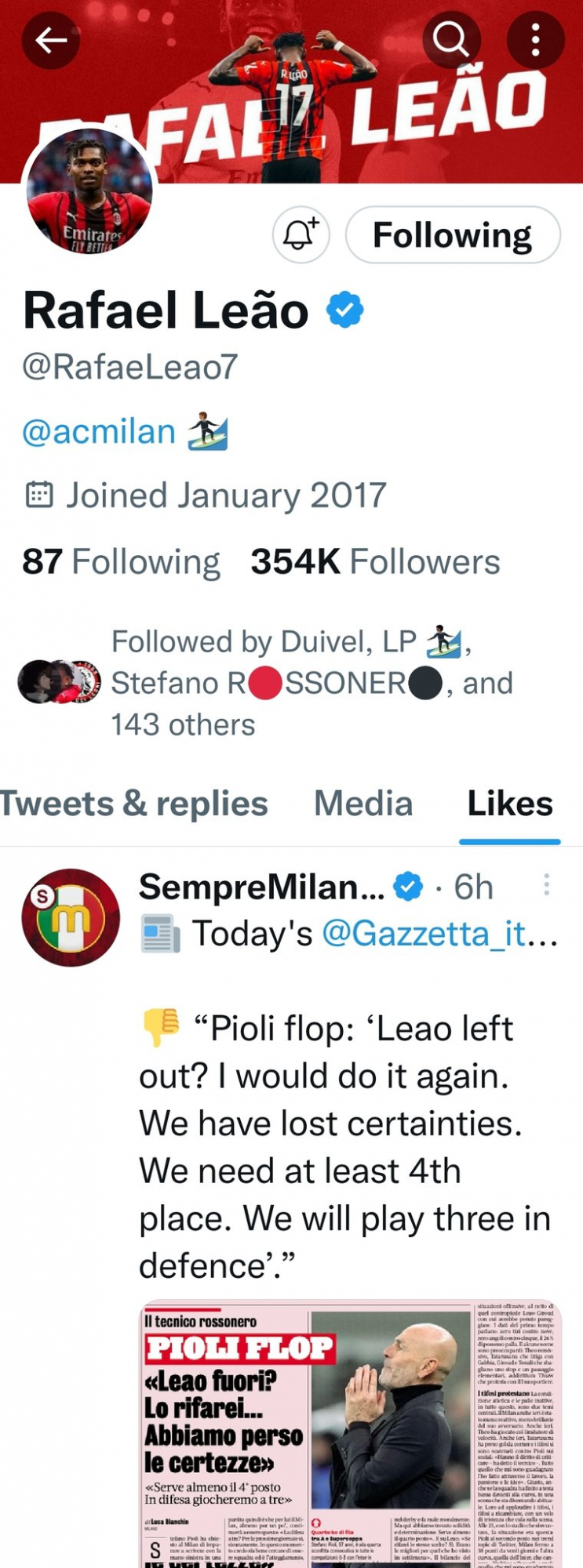The height and width of the screenshot is (1568, 583).
Task: Open the SempreMilan avatar icon
Action: pos(71,917)
